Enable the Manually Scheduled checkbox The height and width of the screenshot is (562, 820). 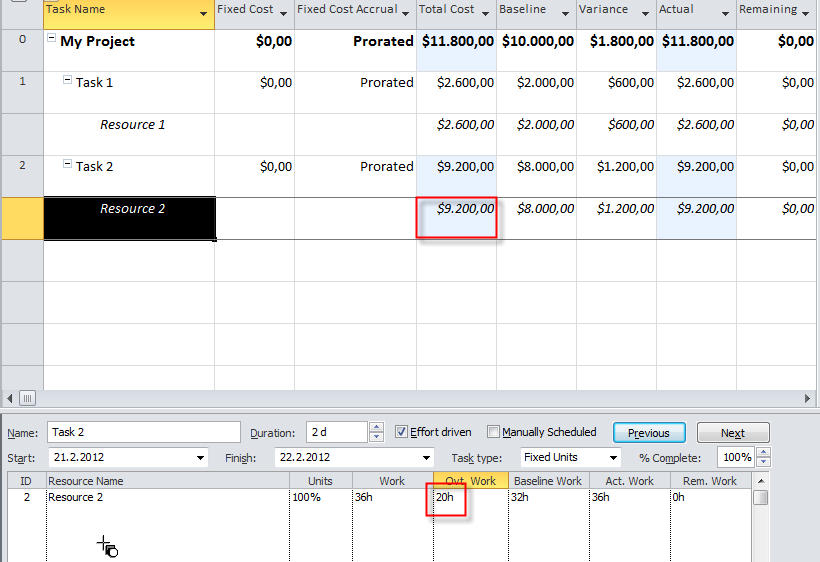point(493,433)
